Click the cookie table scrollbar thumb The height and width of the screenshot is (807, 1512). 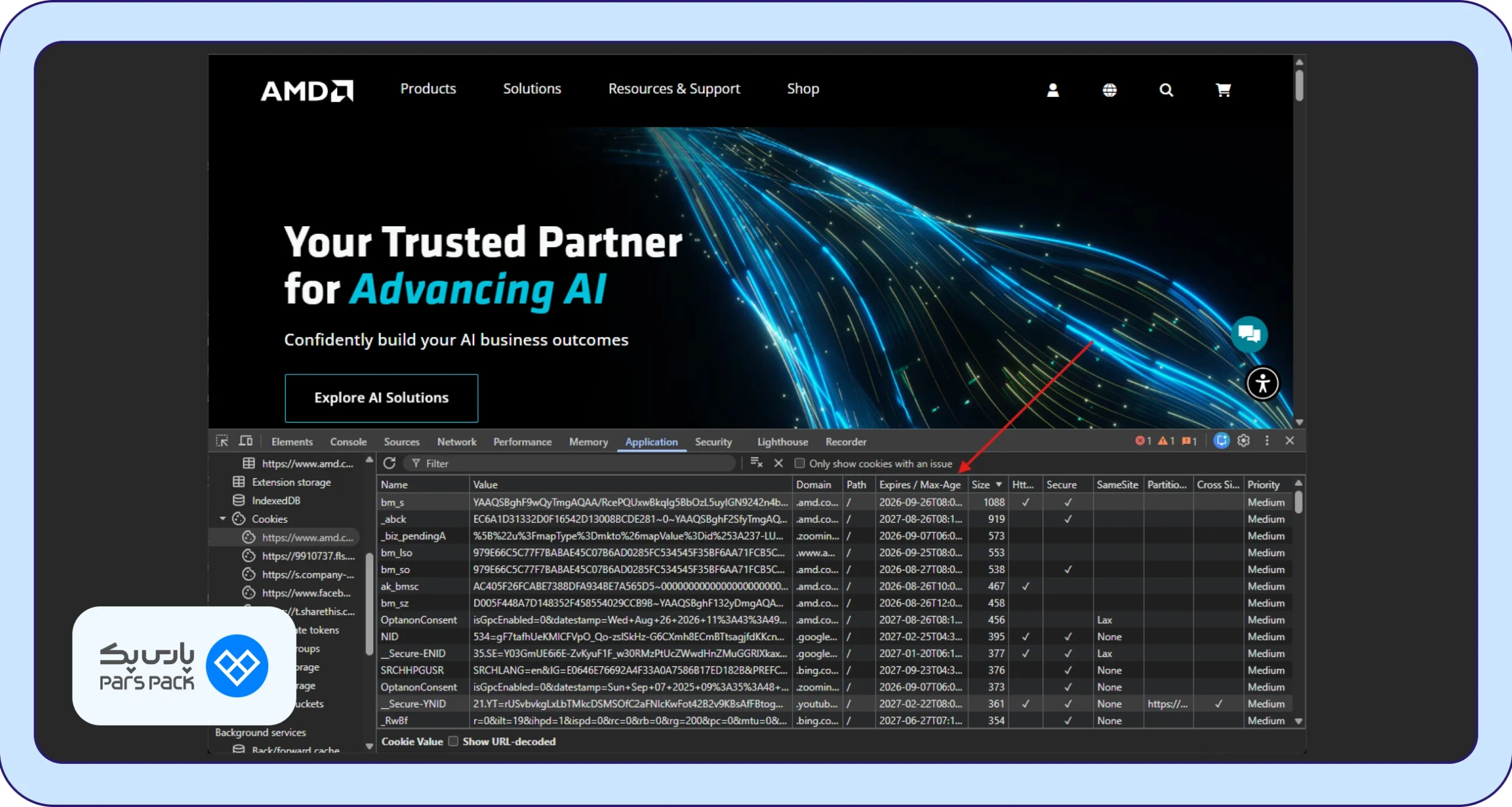(1298, 502)
